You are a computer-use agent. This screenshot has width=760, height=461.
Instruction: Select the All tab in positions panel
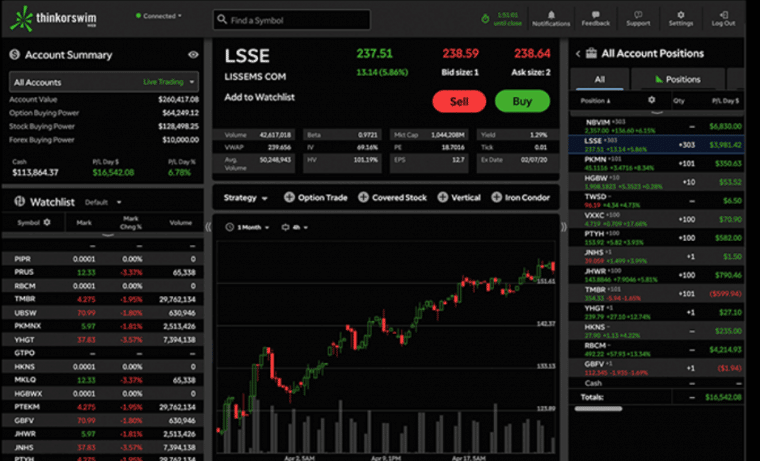tap(599, 79)
